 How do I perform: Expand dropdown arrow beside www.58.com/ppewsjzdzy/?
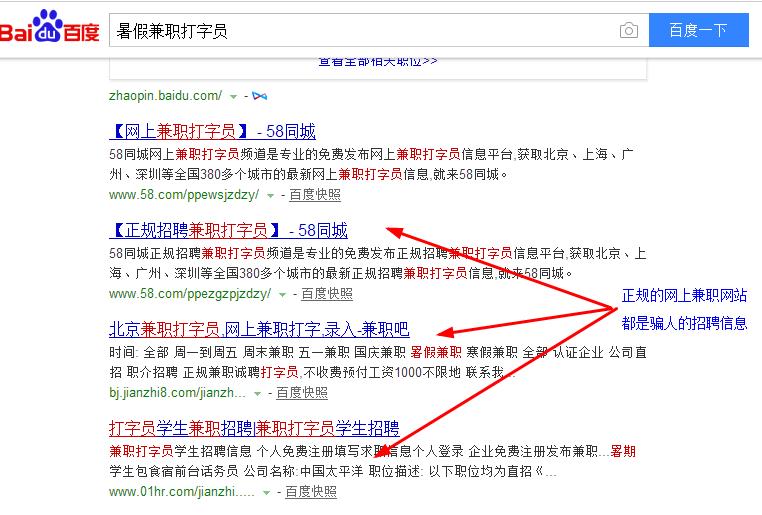[271, 196]
